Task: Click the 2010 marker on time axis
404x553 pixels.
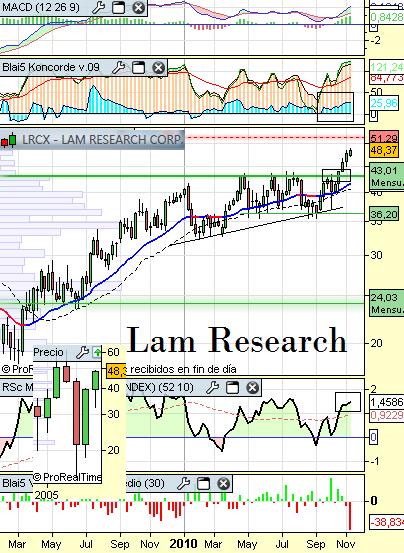Action: pos(184,543)
